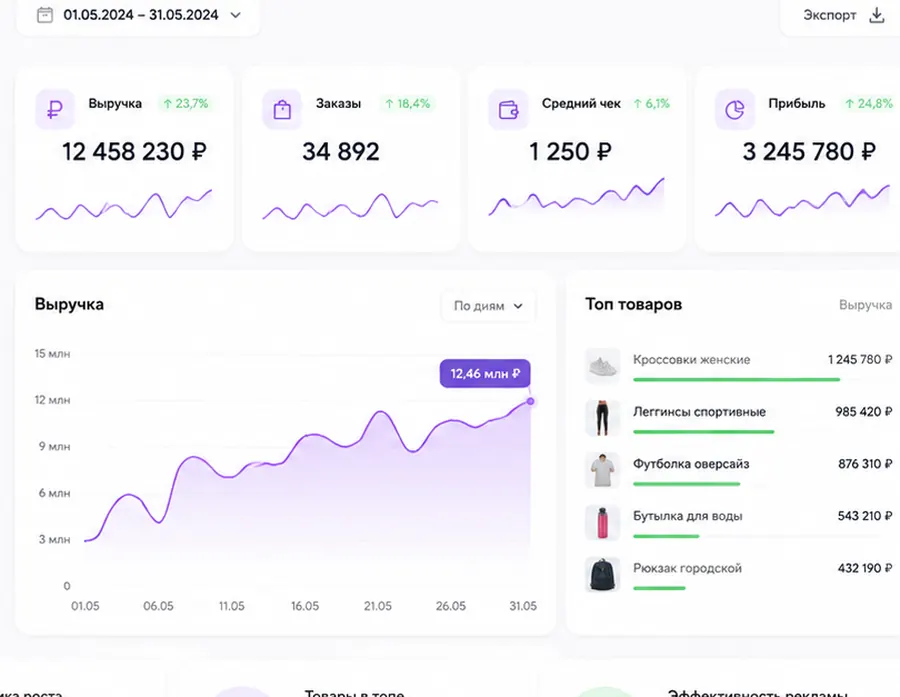Click the Леггинсы спортивные leggings thumbnail
The width and height of the screenshot is (900, 697).
click(x=603, y=418)
